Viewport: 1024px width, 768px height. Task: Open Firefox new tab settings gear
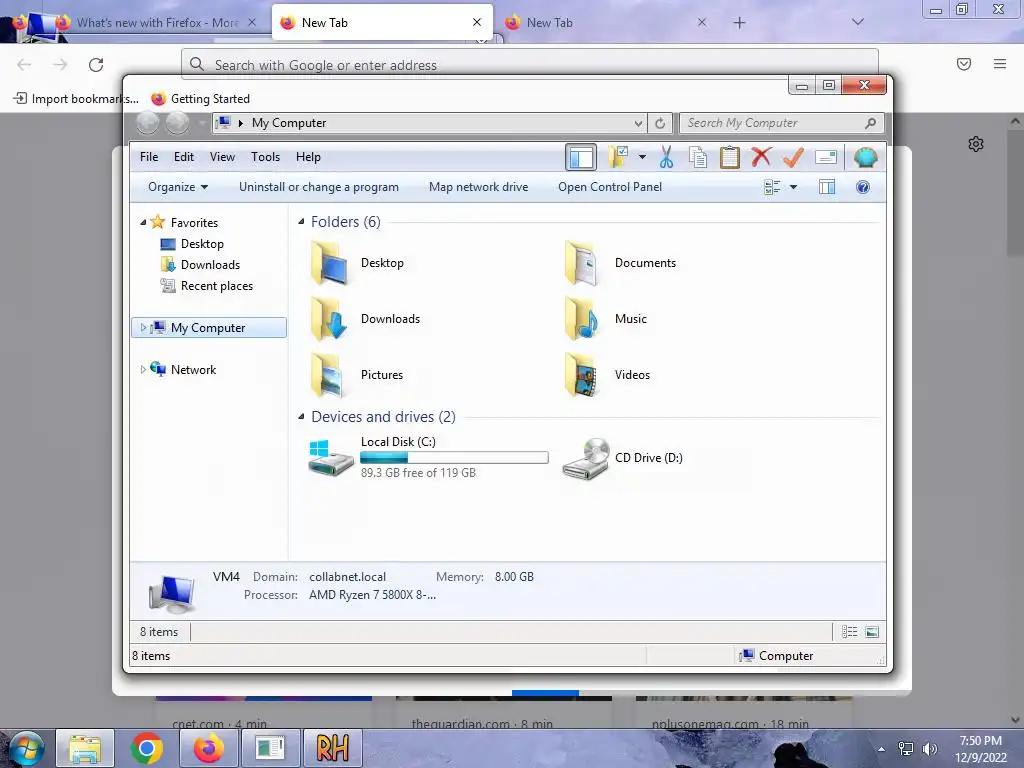(x=976, y=144)
